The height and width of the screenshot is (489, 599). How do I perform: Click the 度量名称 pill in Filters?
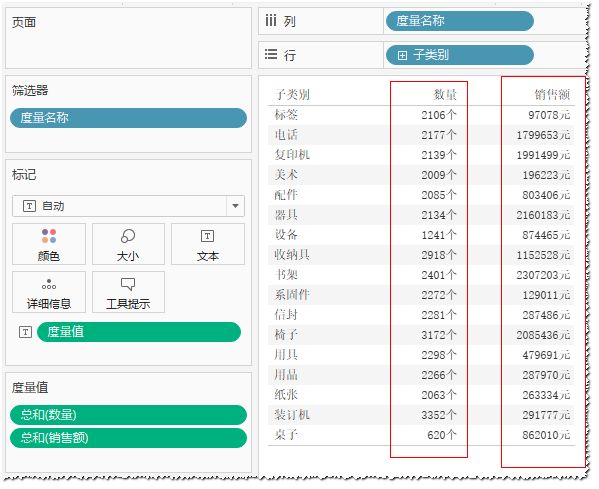click(128, 118)
